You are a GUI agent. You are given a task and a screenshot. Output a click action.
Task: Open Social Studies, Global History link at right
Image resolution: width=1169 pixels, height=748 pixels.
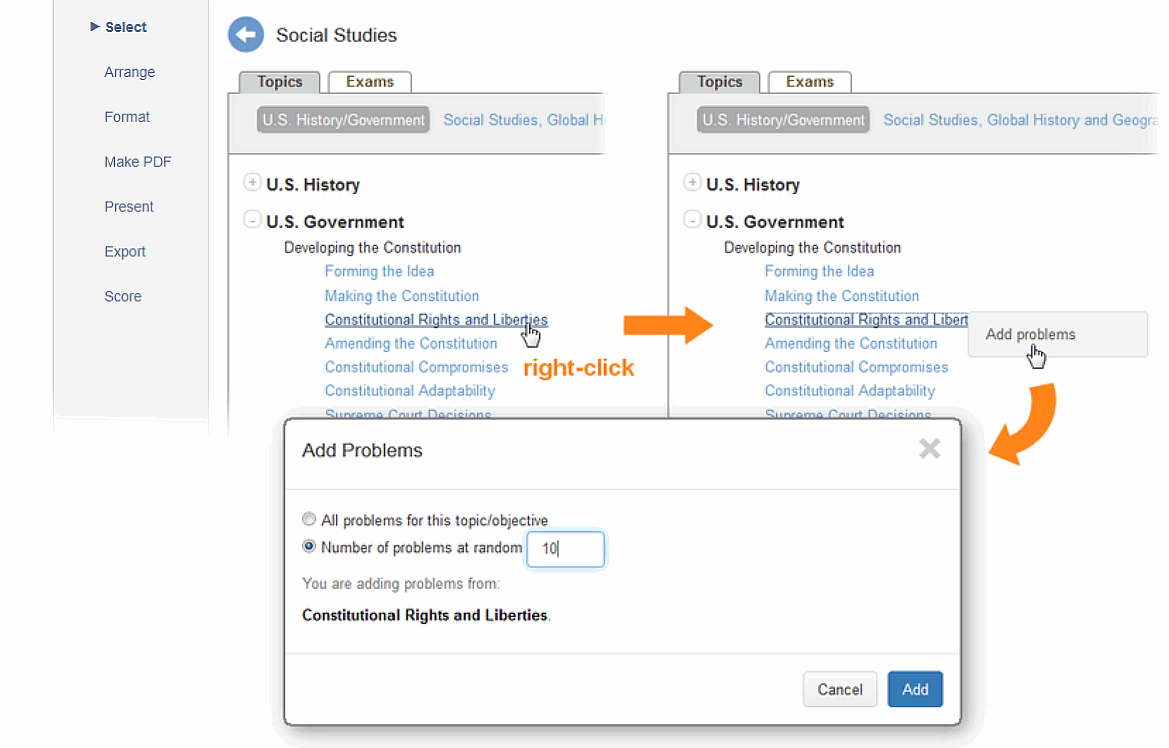point(1020,120)
